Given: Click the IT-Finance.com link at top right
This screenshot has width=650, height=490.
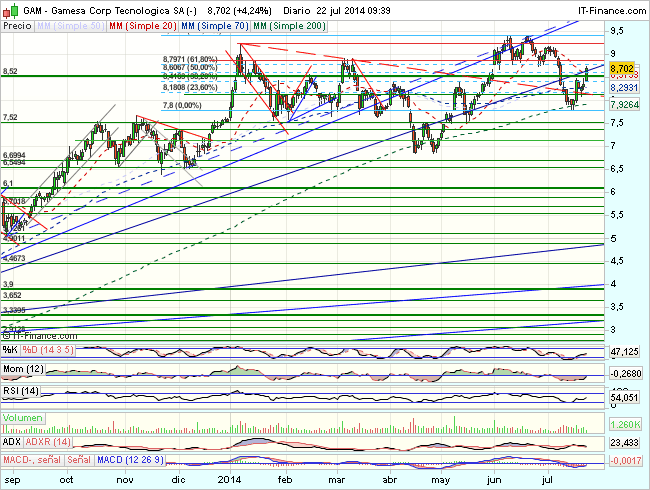Looking at the screenshot, I should [x=604, y=8].
